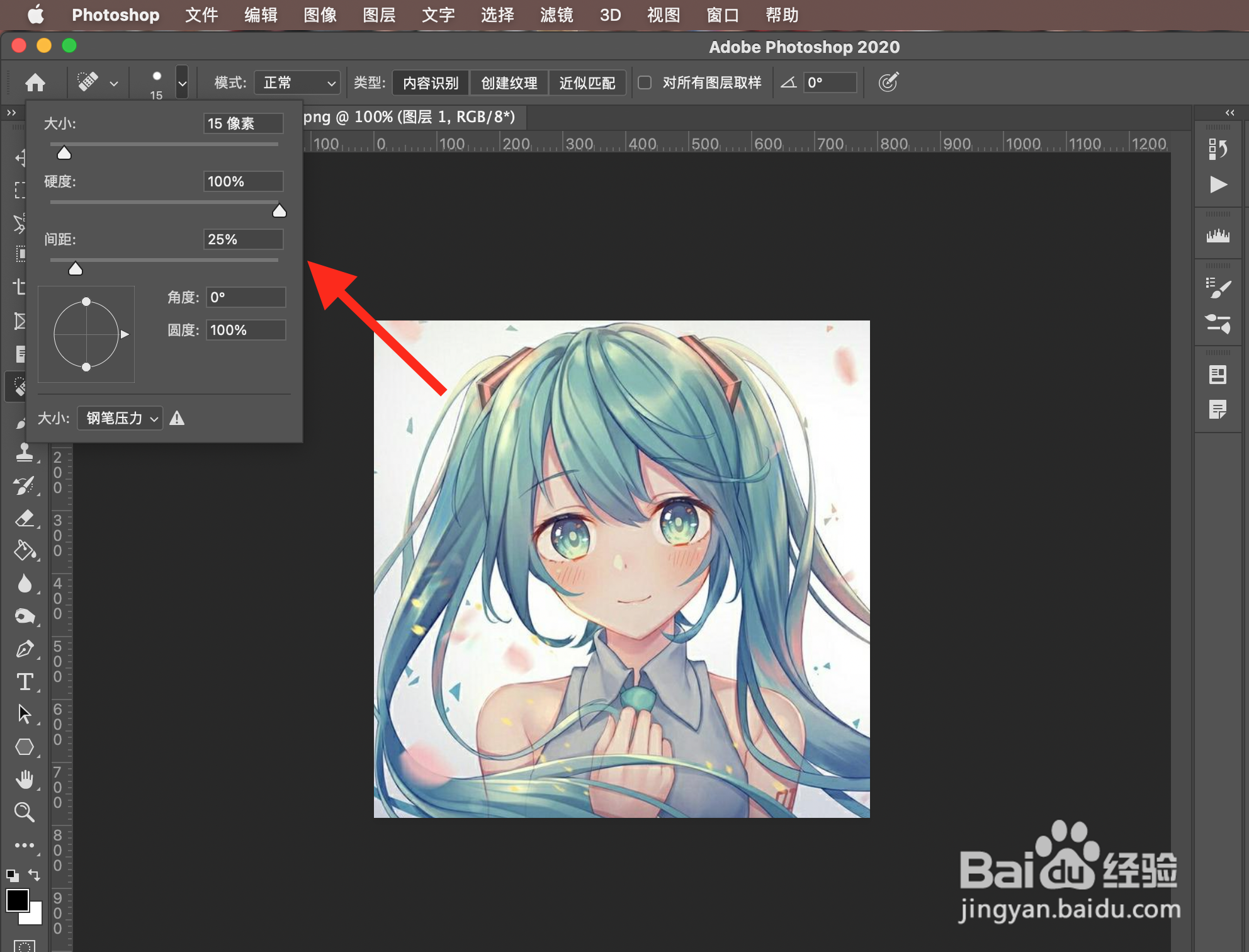
Task: Open the 编辑 menu
Action: pyautogui.click(x=261, y=15)
